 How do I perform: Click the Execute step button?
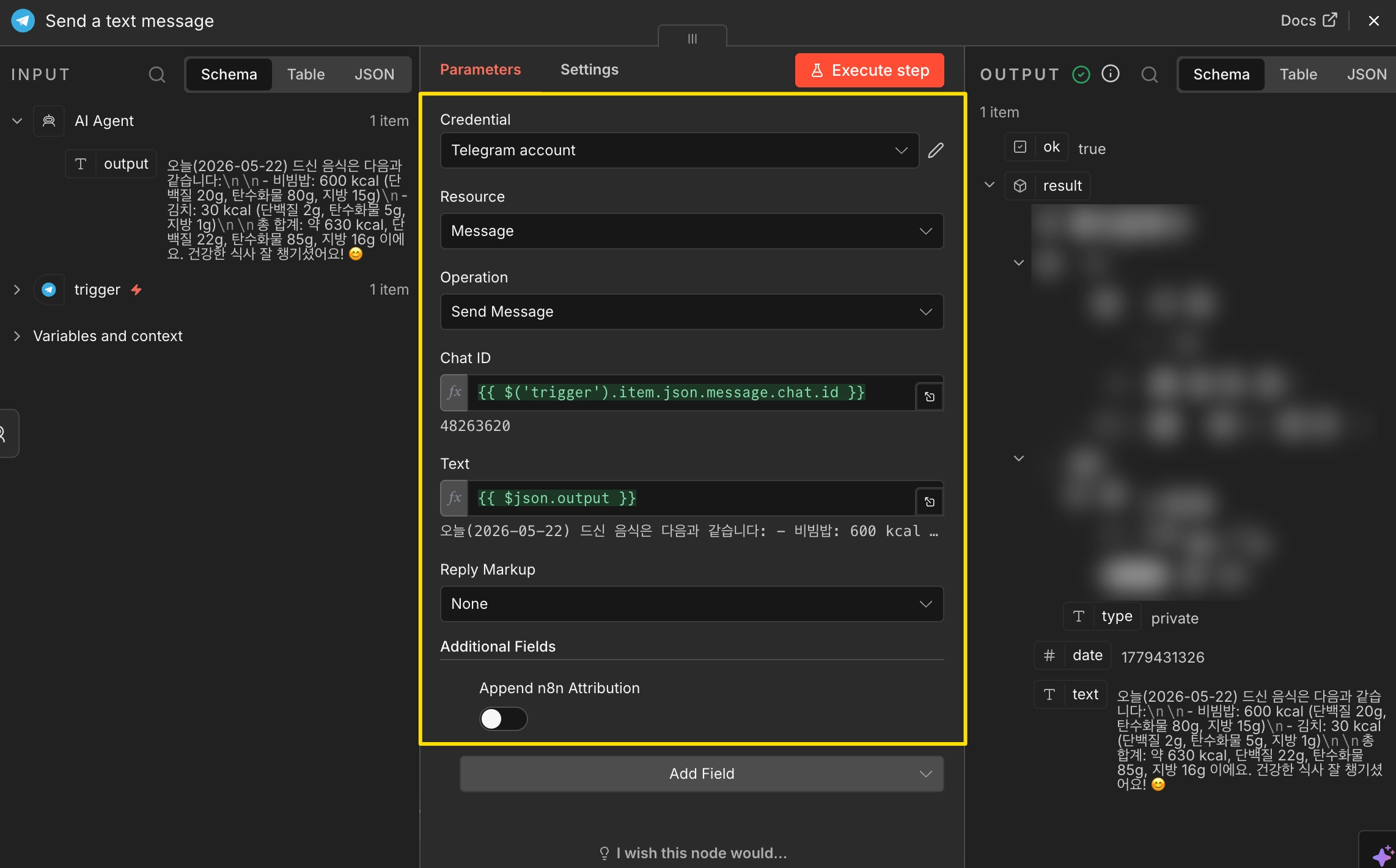coord(869,70)
